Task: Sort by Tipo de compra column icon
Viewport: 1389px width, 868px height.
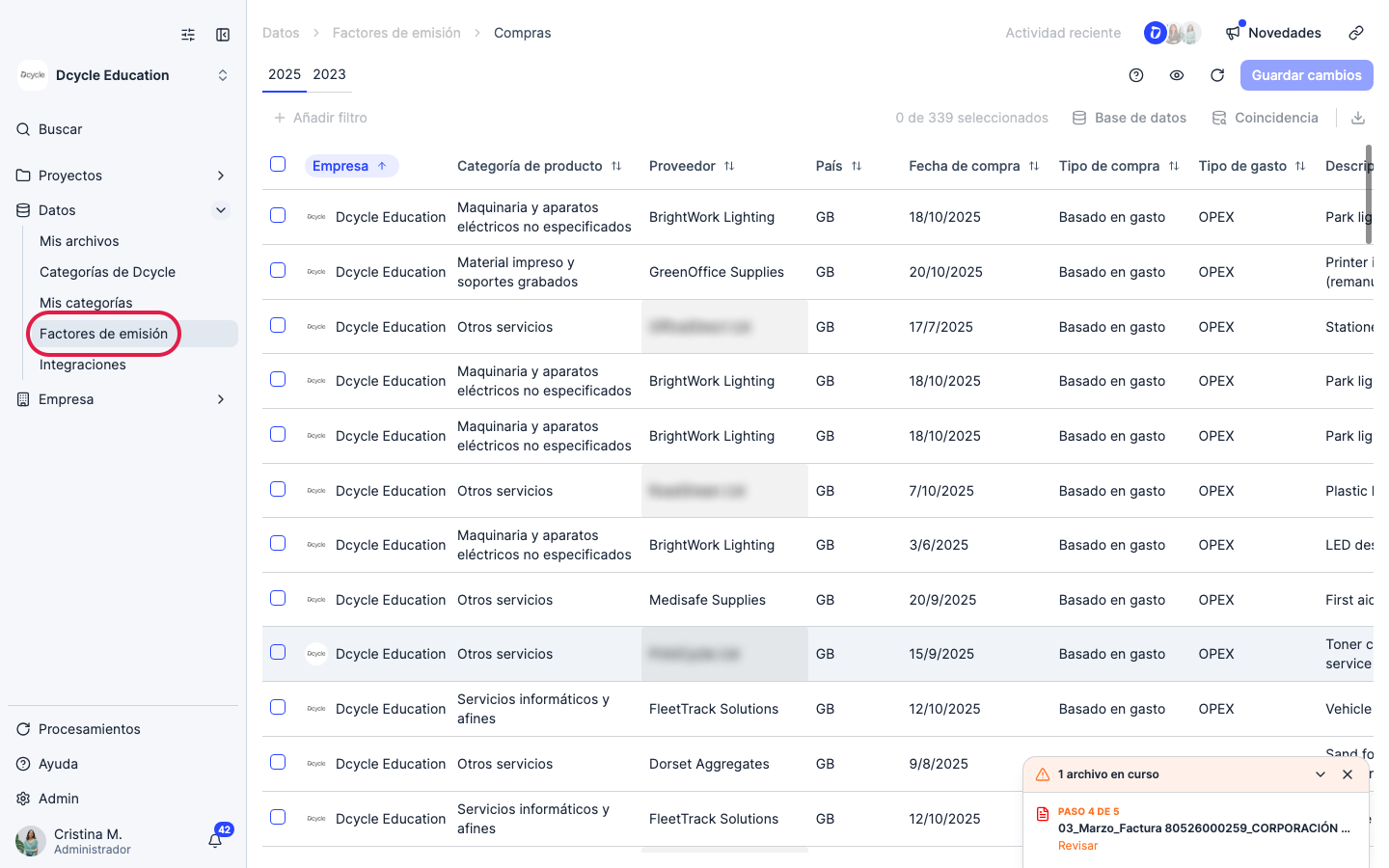Action: click(x=1174, y=166)
